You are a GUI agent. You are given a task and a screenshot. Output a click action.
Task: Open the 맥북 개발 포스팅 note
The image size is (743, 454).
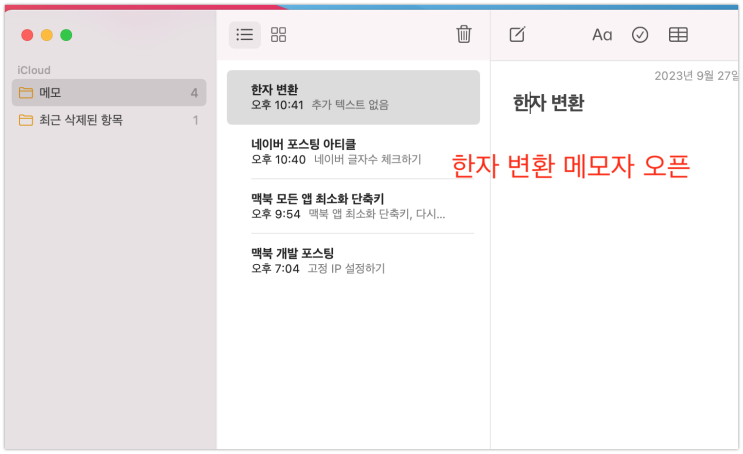click(x=353, y=261)
